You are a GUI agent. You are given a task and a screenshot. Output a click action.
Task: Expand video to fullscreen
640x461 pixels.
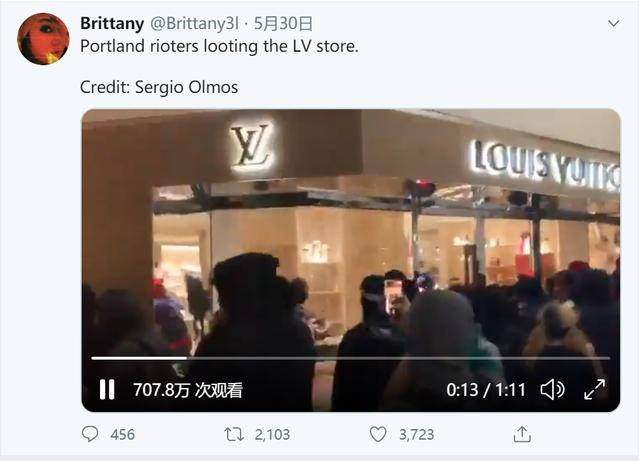point(595,390)
